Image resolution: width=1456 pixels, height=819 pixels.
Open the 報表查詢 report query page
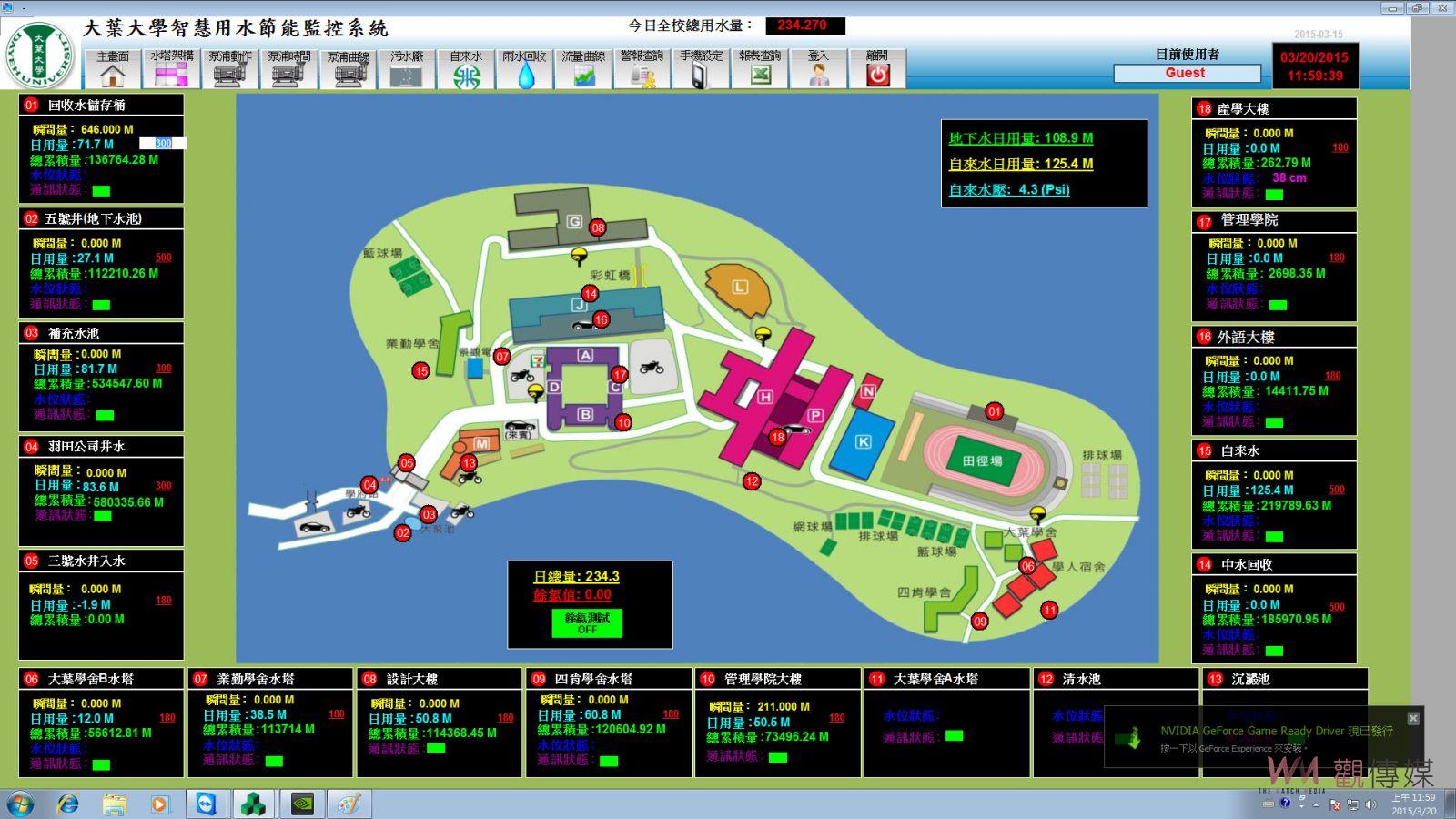(x=760, y=68)
